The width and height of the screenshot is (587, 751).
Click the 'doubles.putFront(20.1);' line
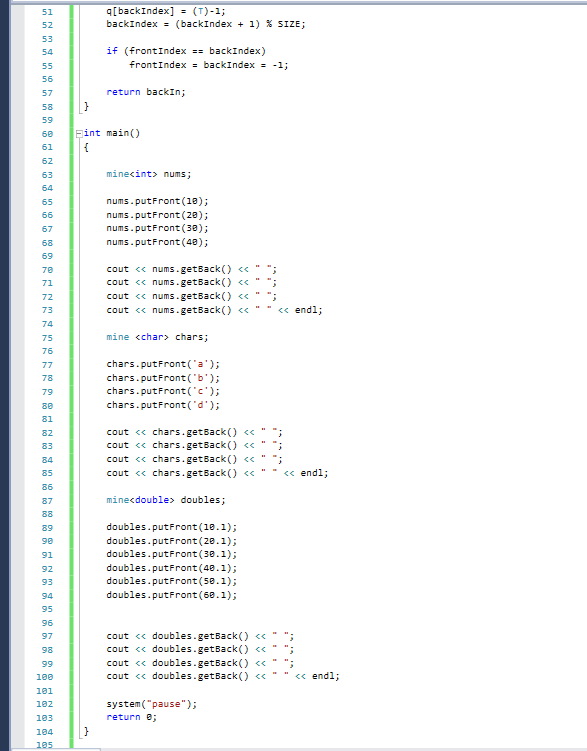coord(171,541)
